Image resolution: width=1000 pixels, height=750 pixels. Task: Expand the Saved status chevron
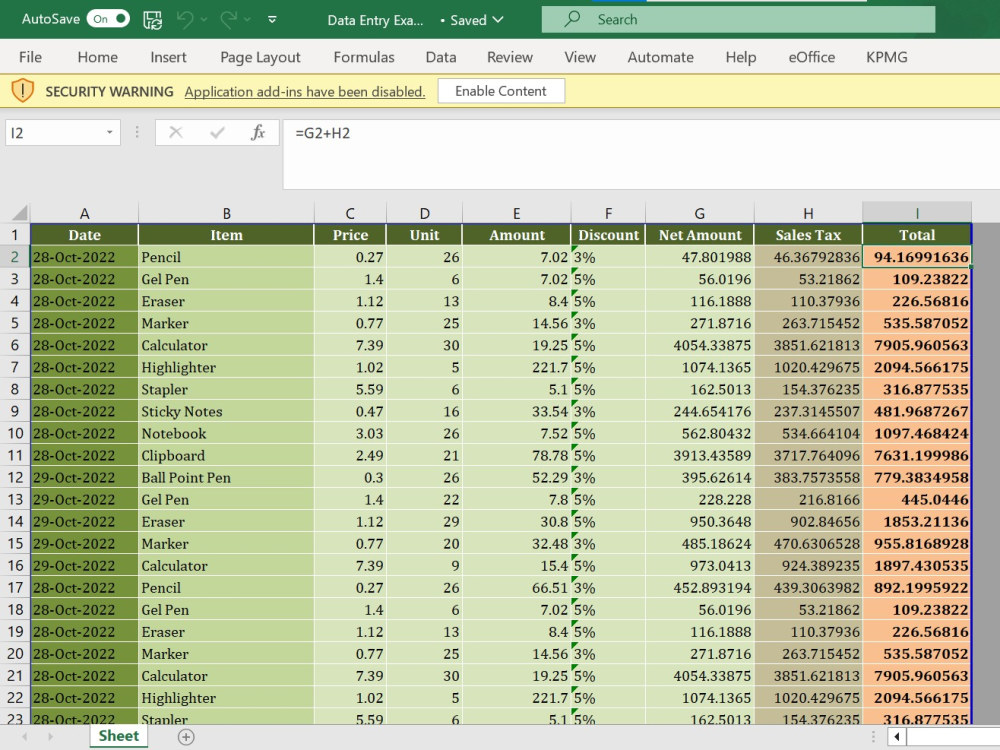click(x=498, y=20)
